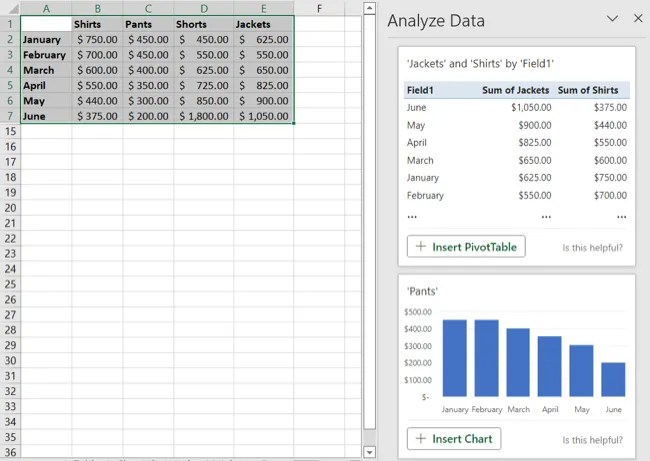Viewport: 650px width, 461px height.
Task: Close the Analyze Data pane
Action: 638,18
